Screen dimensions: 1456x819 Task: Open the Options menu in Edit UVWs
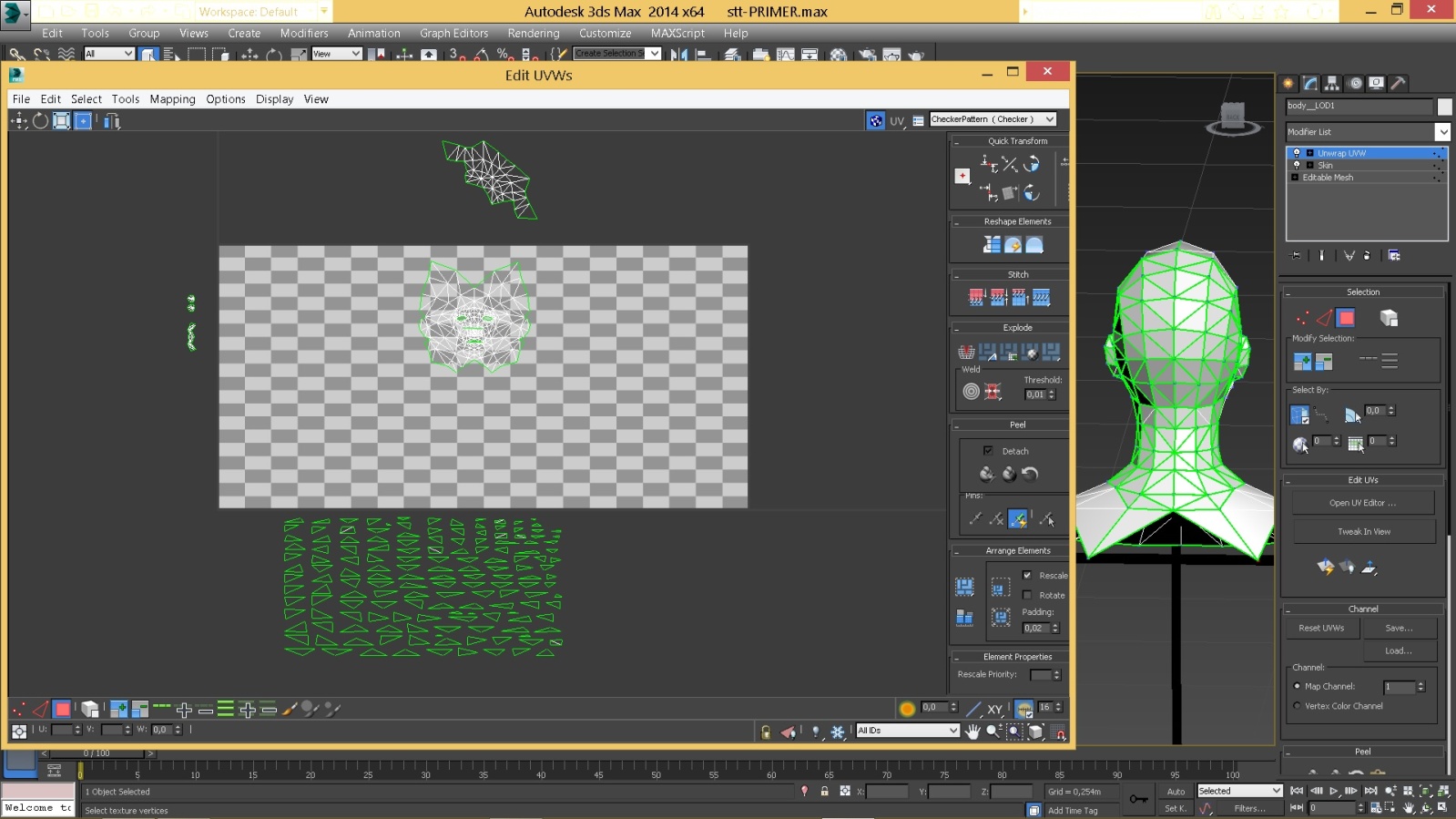[225, 98]
